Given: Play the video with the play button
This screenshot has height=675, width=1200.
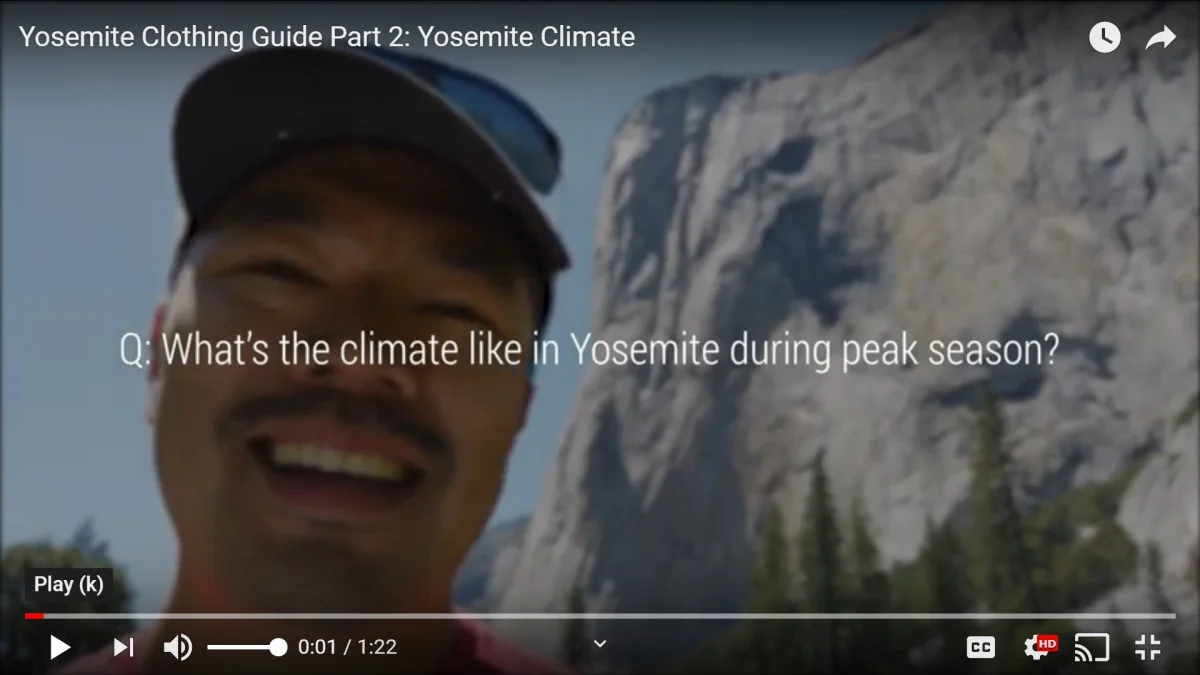Looking at the screenshot, I should pos(60,647).
